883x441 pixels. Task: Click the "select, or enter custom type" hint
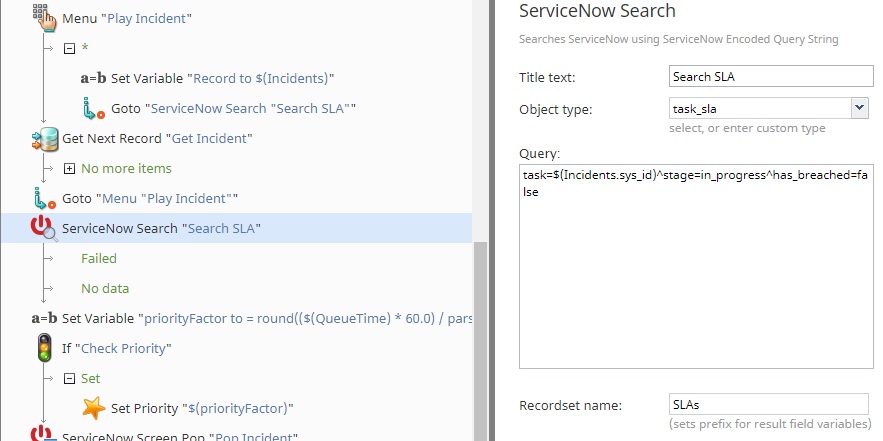[x=747, y=128]
